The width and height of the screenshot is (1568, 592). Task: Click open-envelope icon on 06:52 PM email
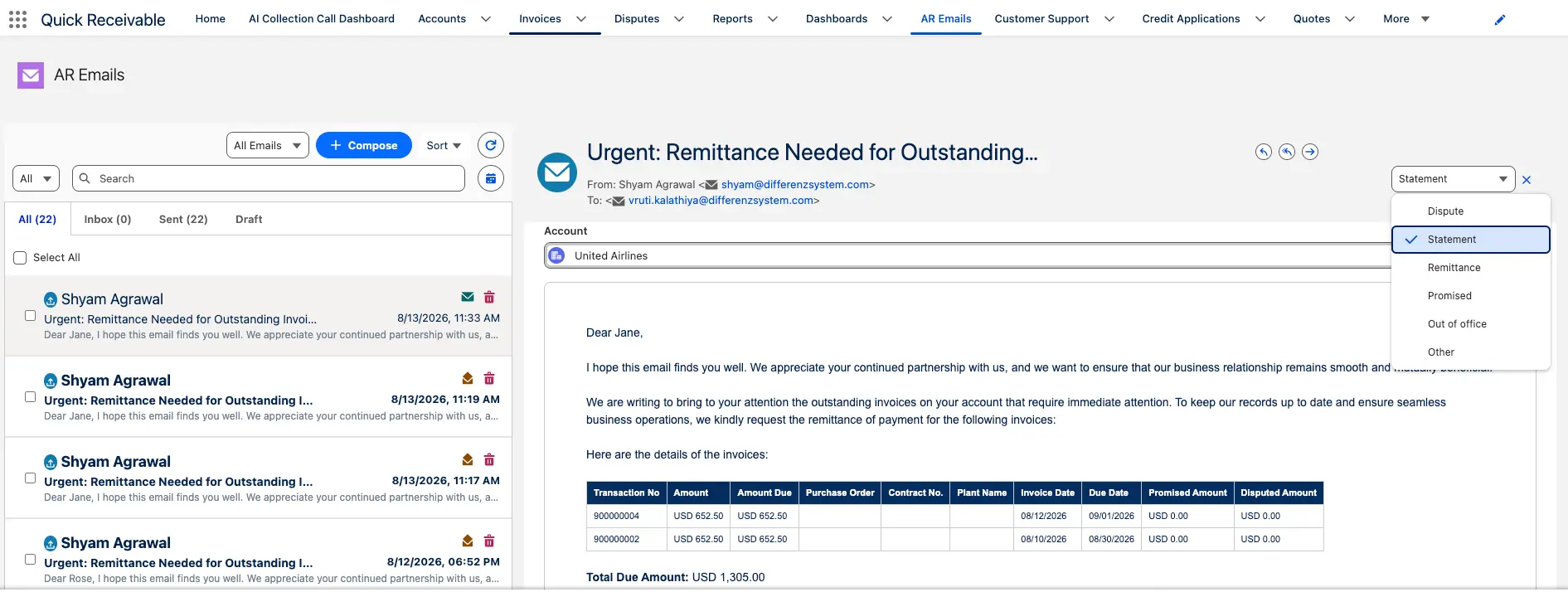point(468,541)
